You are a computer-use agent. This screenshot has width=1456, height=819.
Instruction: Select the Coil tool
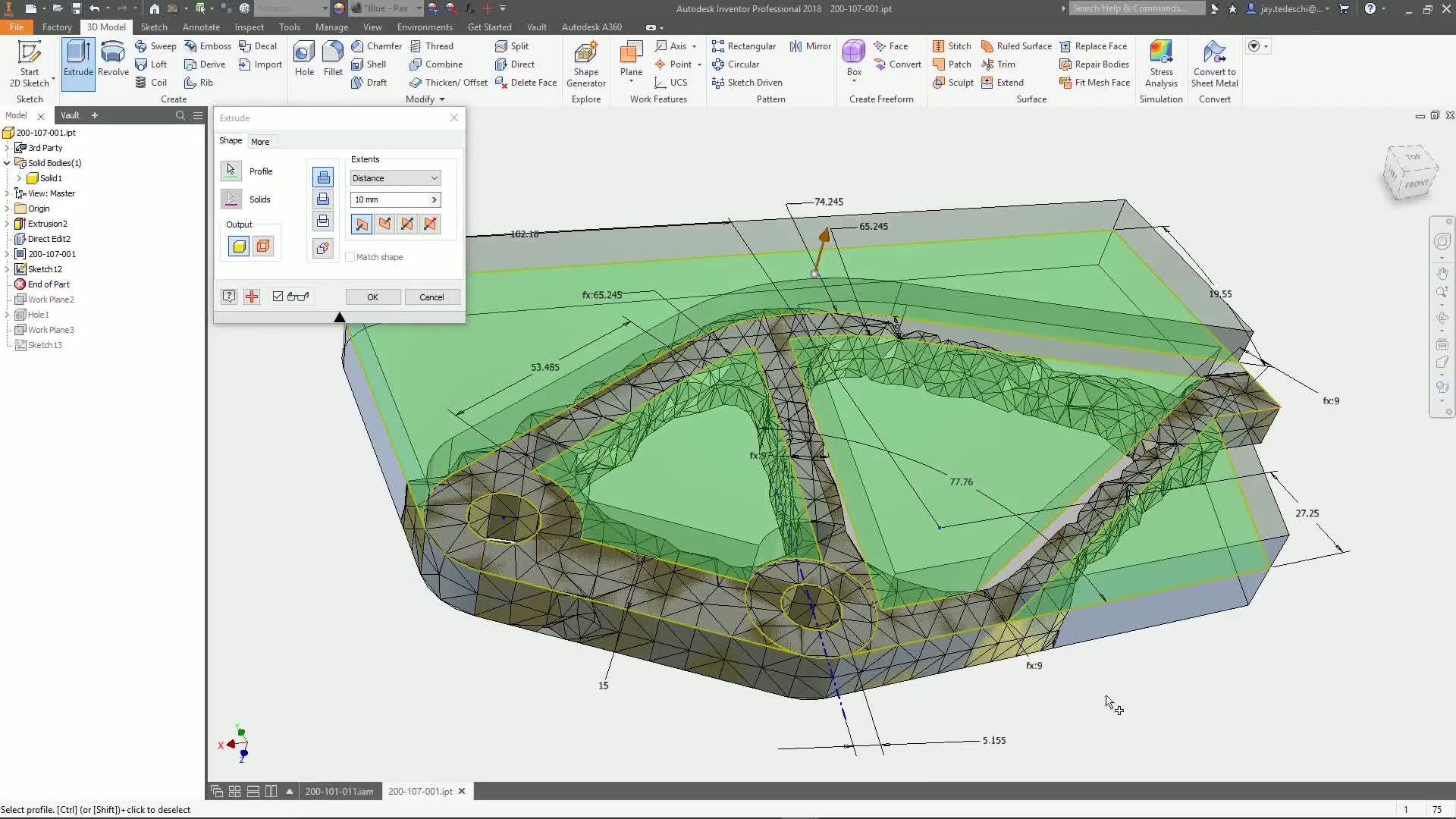pos(151,83)
